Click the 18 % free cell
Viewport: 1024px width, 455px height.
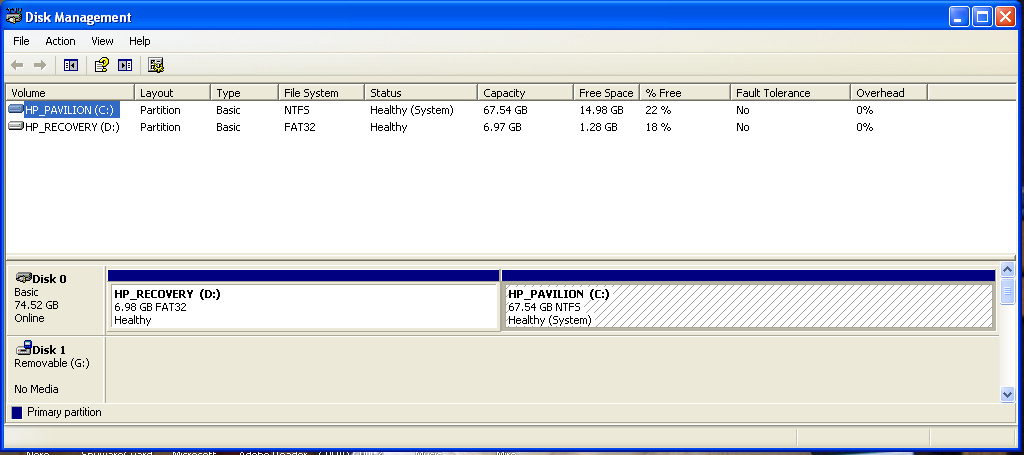pos(658,127)
